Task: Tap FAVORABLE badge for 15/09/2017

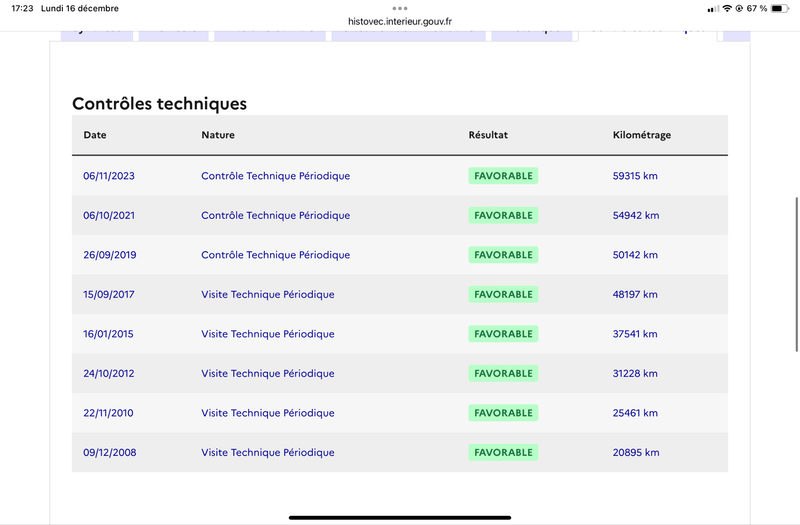Action: [x=503, y=294]
